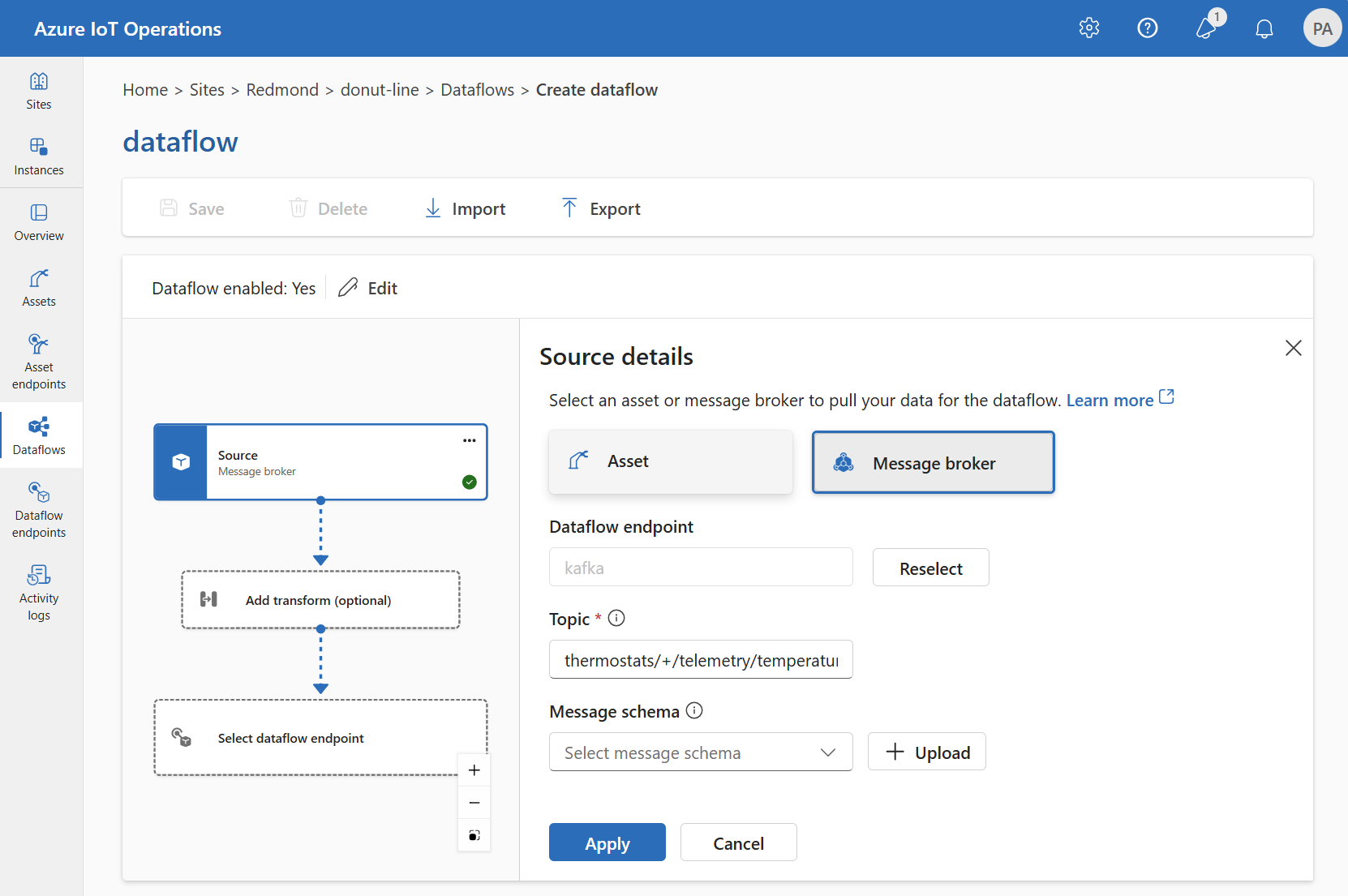Go to donut-line breadcrumb
Viewport: 1348px width, 896px height.
pyautogui.click(x=380, y=90)
